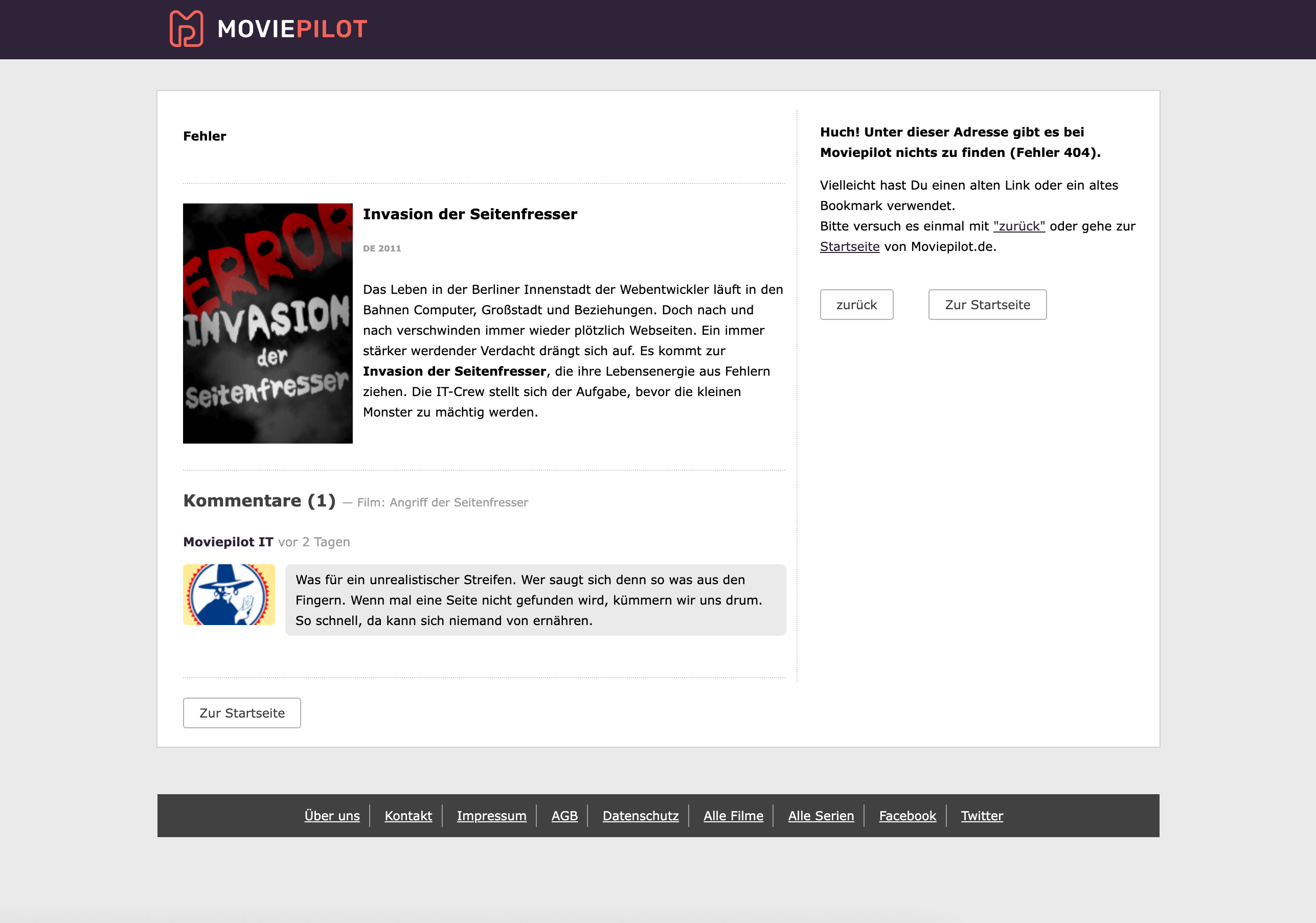Go to Impressum in footer

click(491, 816)
